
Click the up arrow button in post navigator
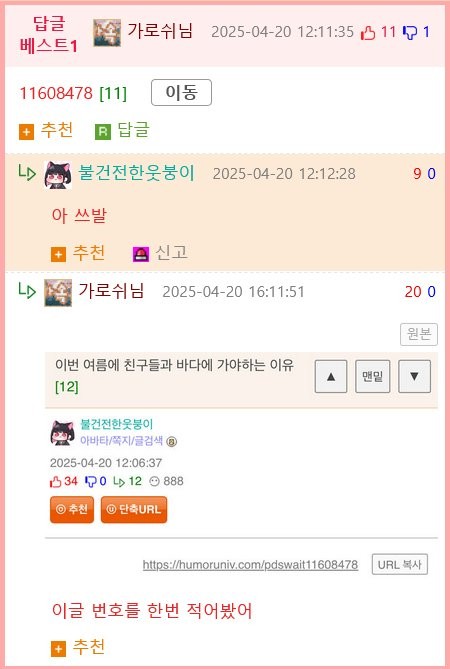click(x=331, y=376)
